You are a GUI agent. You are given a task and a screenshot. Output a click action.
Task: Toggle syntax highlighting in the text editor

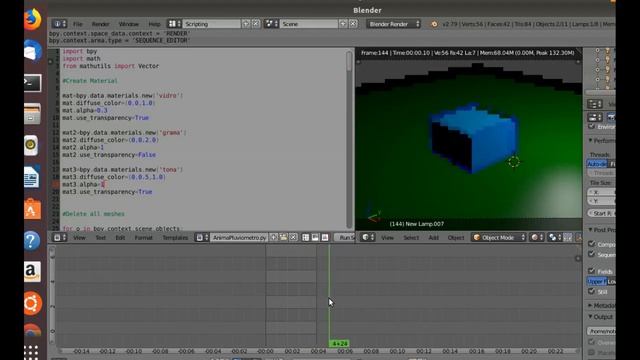point(325,238)
